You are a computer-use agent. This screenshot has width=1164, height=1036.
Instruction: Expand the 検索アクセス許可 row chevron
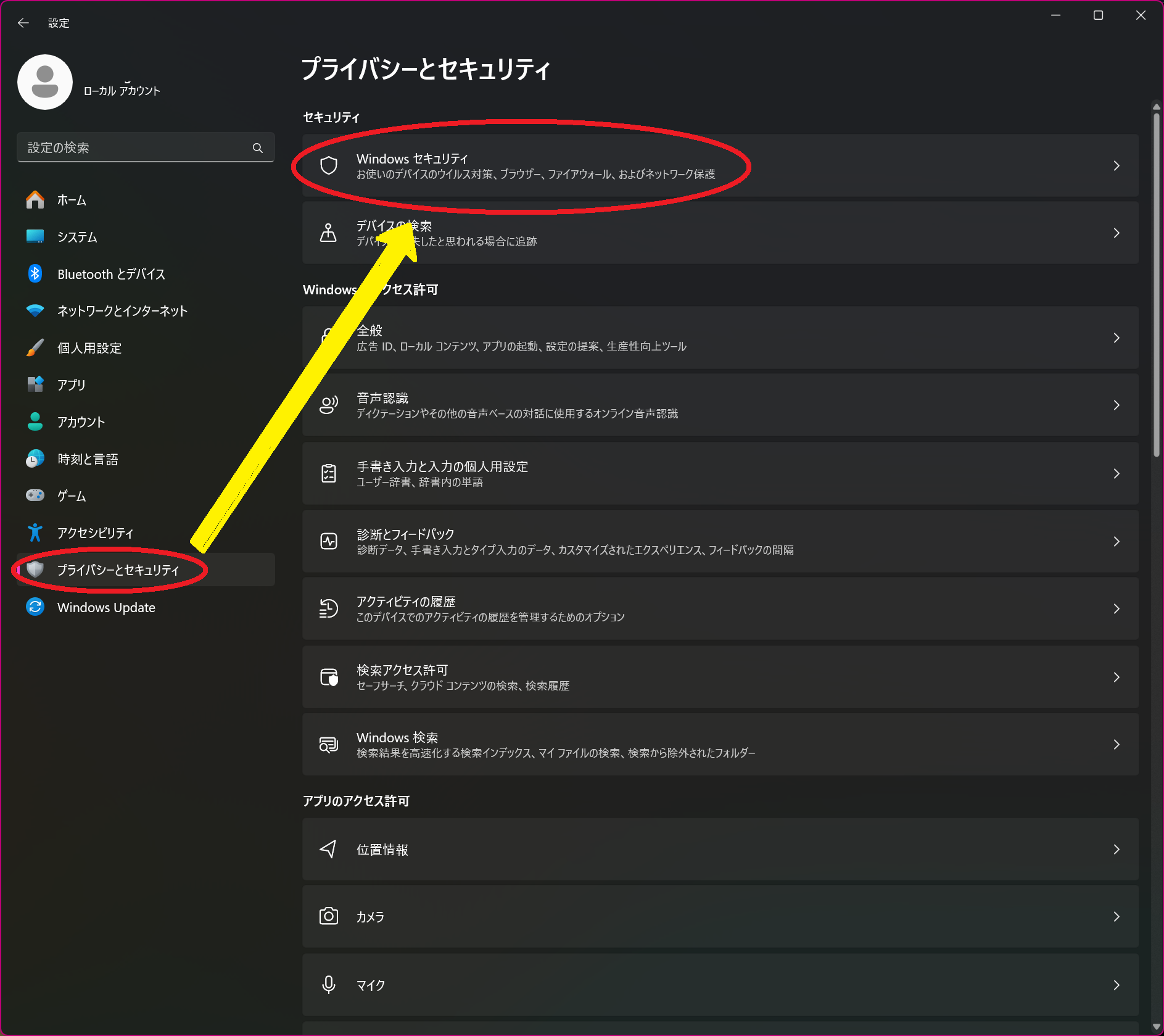click(x=1116, y=677)
